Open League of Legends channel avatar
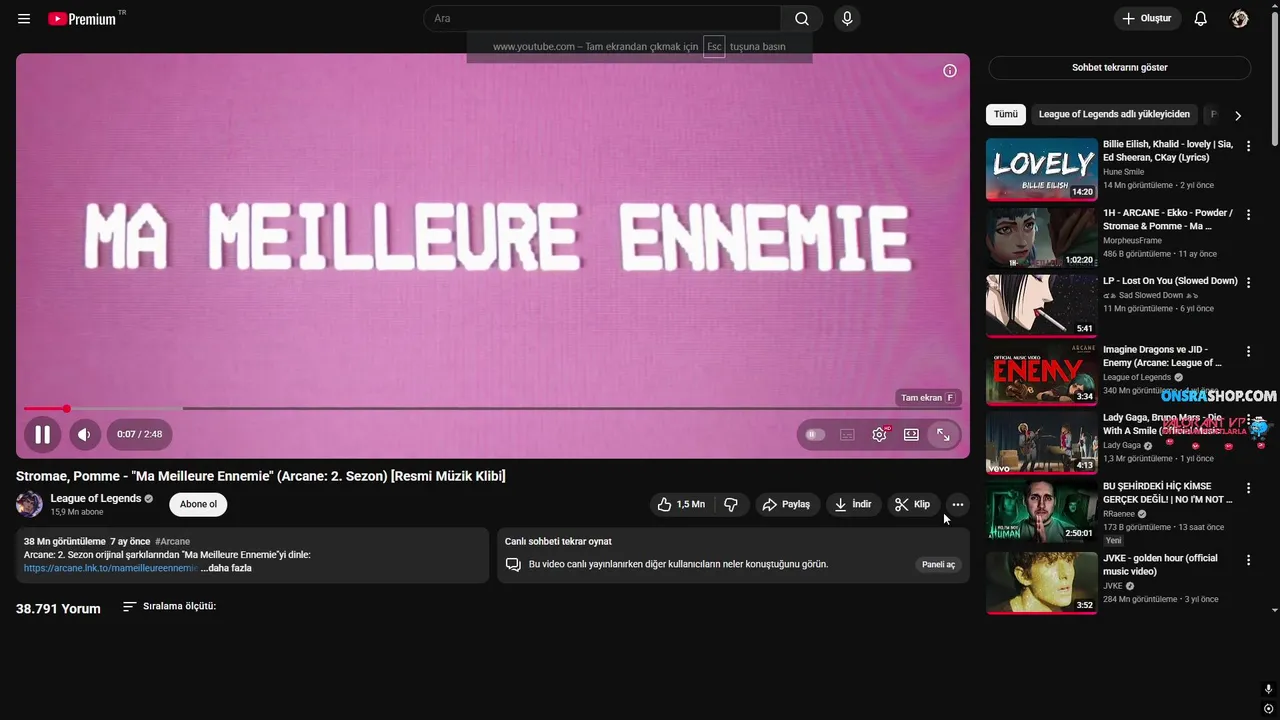Viewport: 1280px width, 720px height. tap(29, 504)
